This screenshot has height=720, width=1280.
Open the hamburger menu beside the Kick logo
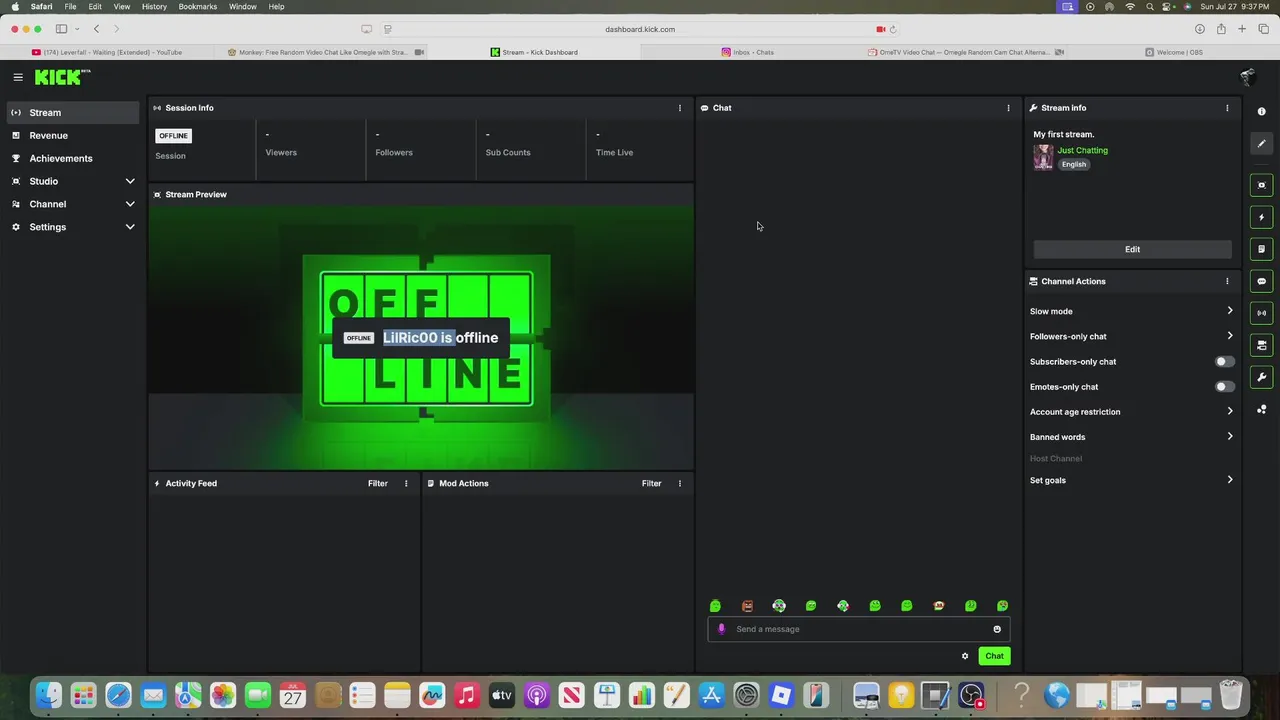point(18,77)
